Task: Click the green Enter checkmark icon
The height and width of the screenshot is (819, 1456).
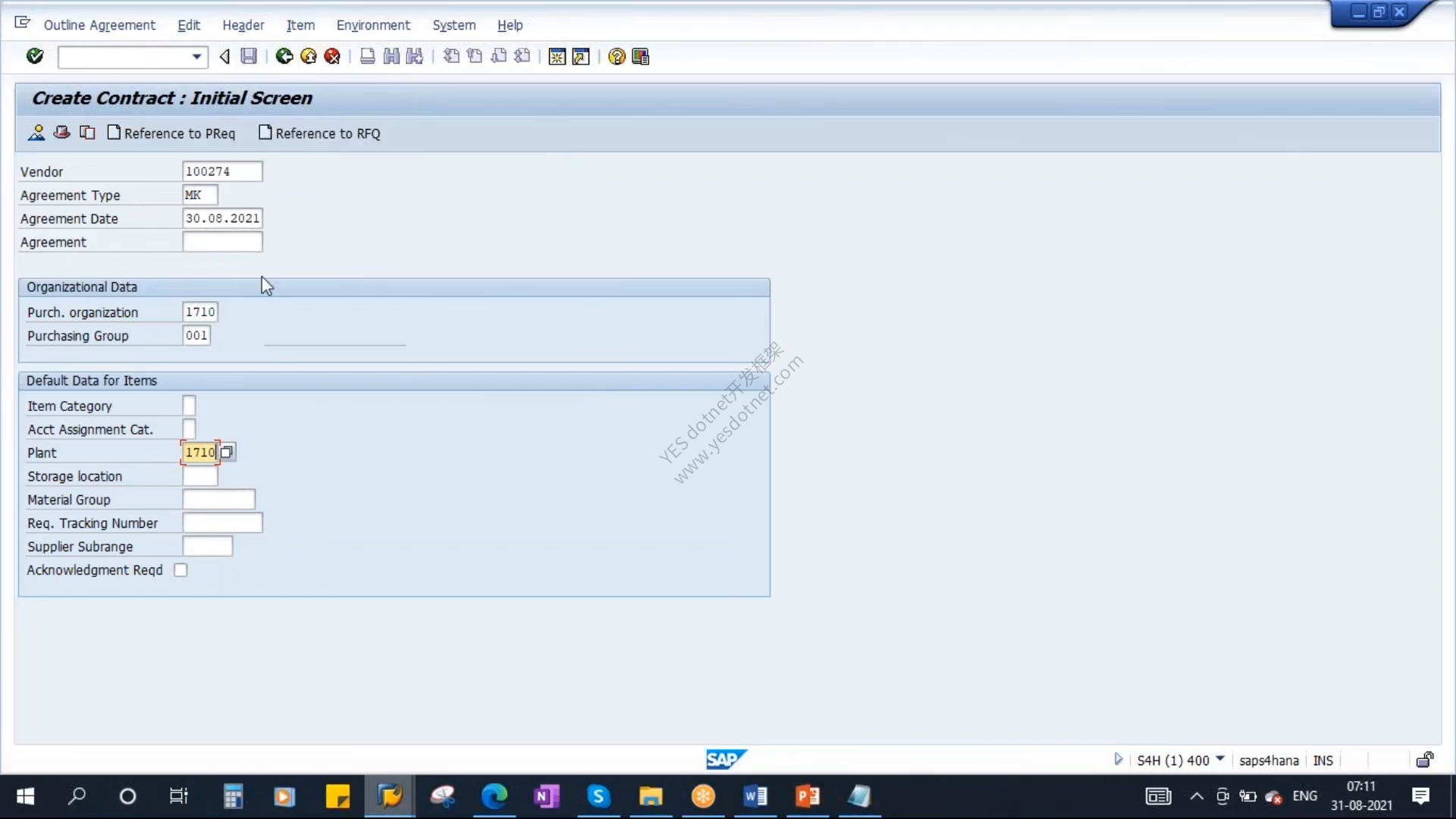Action: pos(35,56)
